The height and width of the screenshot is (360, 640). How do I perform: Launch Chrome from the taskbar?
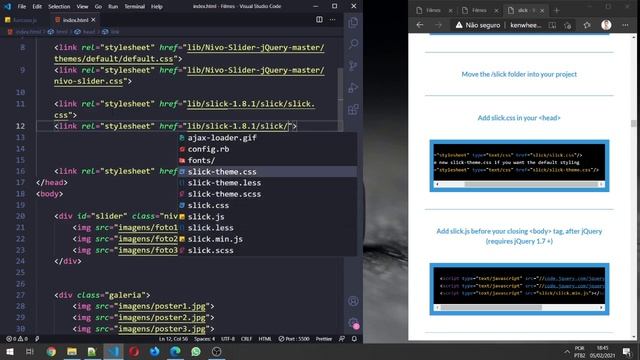[51, 351]
